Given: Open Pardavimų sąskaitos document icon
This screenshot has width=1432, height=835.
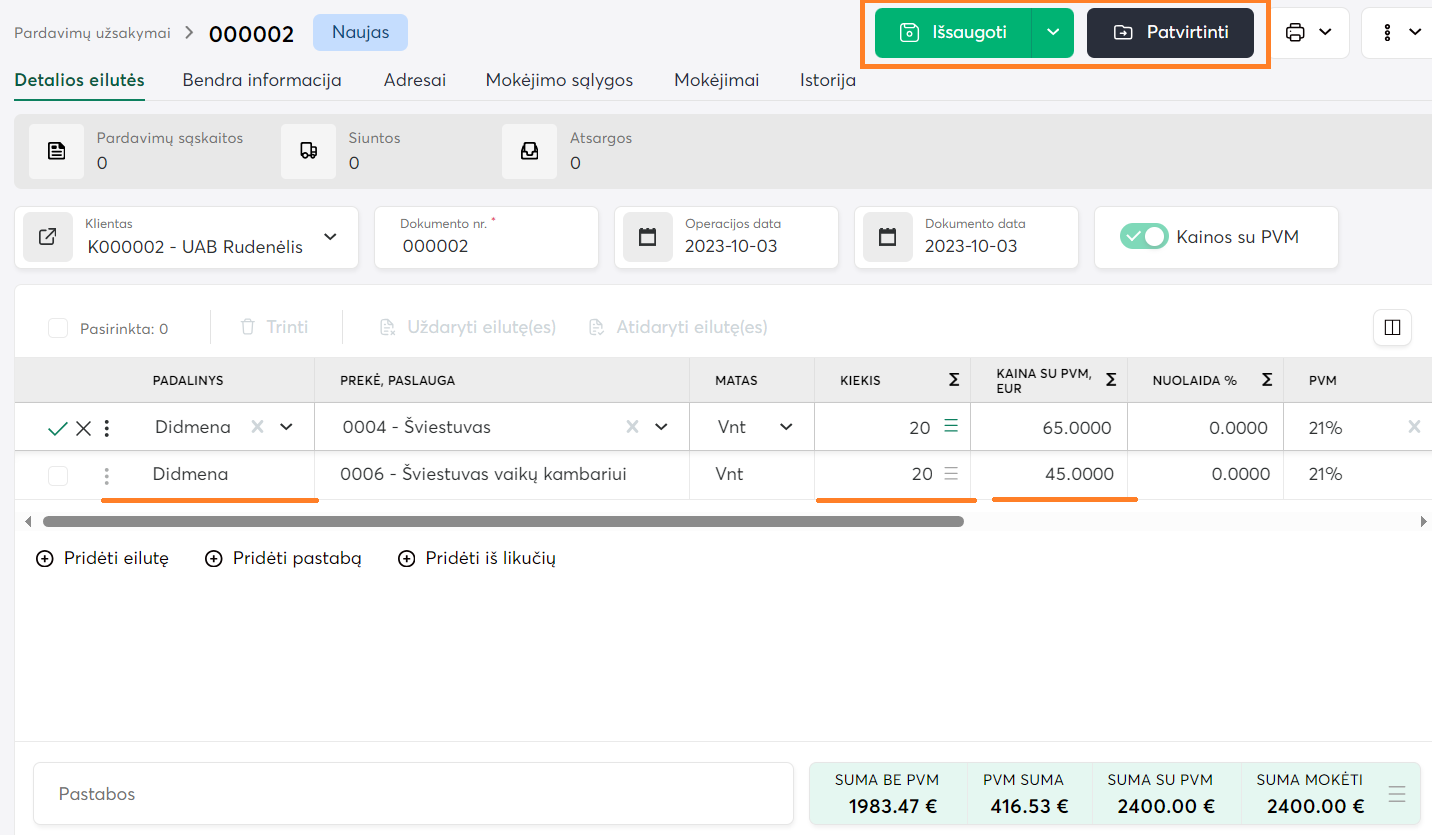Looking at the screenshot, I should (x=56, y=151).
